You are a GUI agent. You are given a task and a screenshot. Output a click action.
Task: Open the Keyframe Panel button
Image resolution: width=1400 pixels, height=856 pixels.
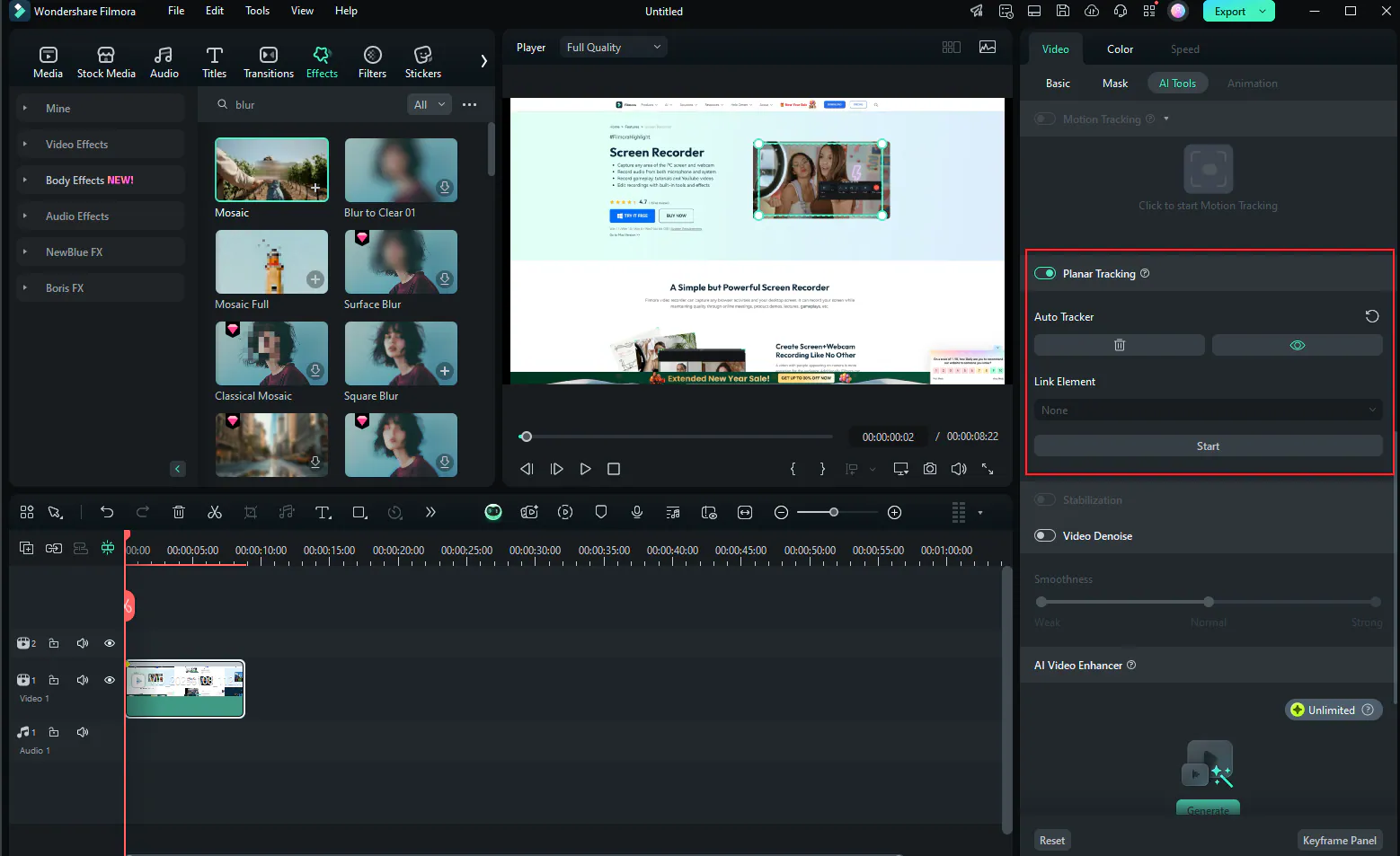pos(1339,841)
